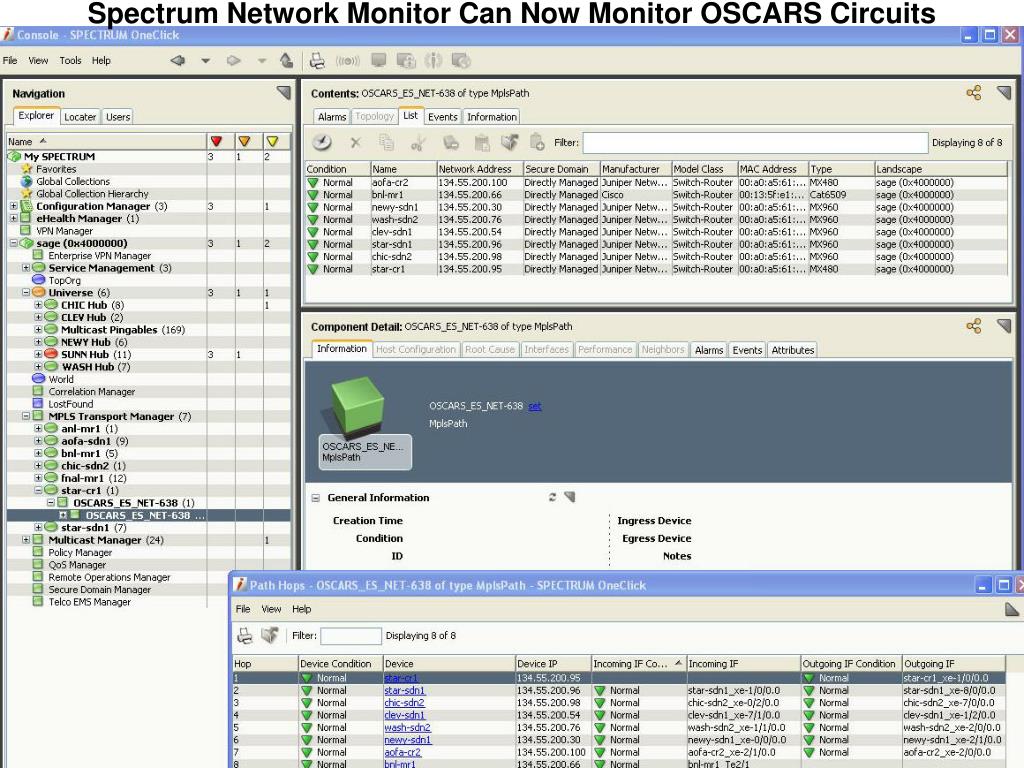The height and width of the screenshot is (768, 1024).
Task: Collapse the Contents panel with its corner triangle
Action: pos(1004,93)
